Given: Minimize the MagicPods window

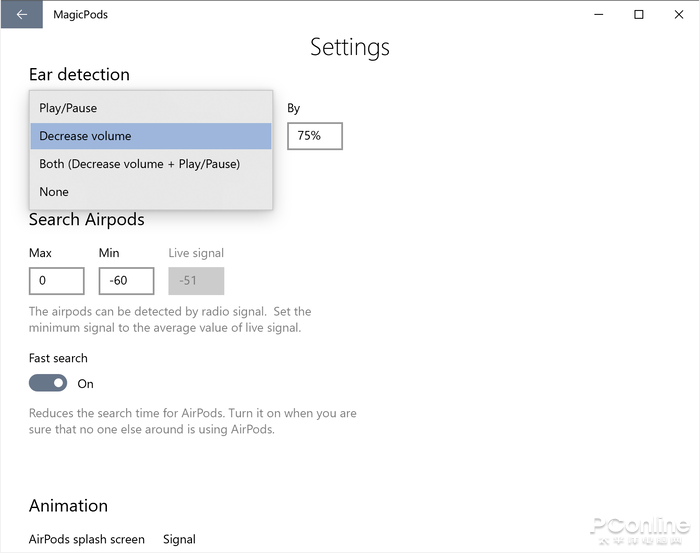Looking at the screenshot, I should [x=598, y=15].
